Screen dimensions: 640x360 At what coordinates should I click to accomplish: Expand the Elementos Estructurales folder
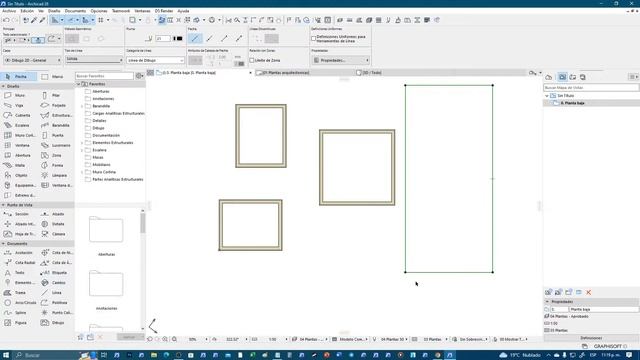tap(82, 143)
